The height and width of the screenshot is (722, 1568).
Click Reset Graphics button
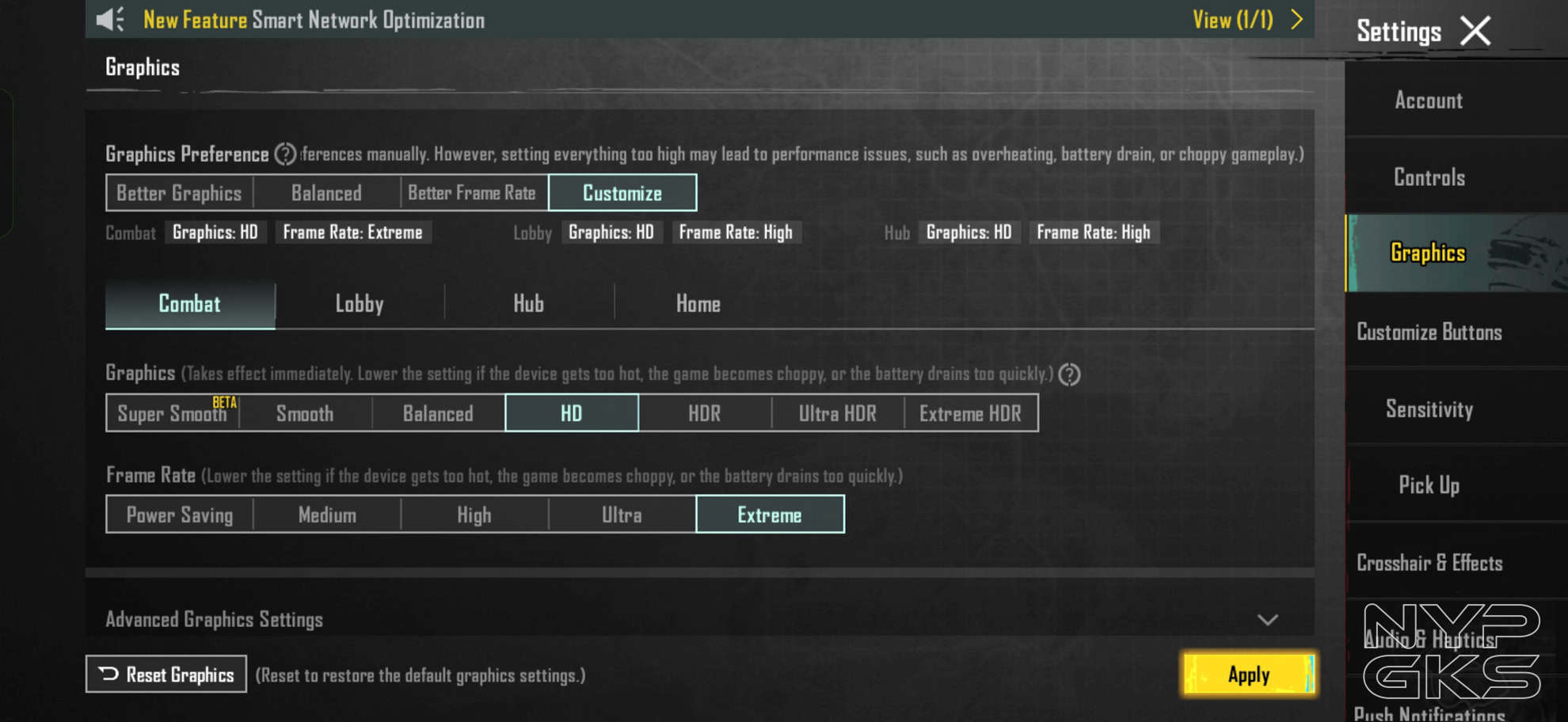coord(166,674)
